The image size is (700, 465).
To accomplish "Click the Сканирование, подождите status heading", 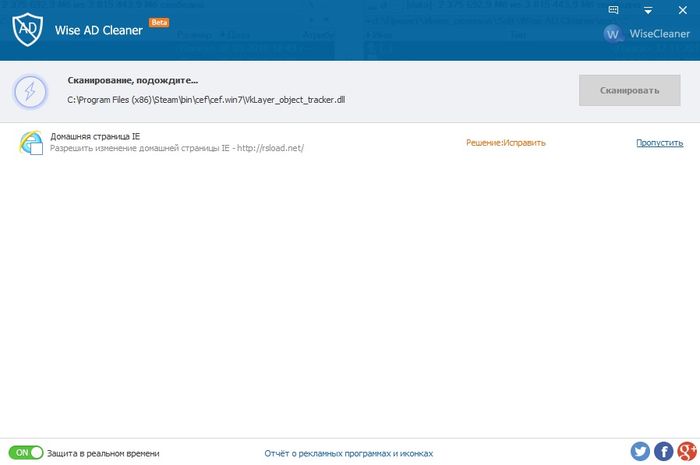I will [x=133, y=81].
